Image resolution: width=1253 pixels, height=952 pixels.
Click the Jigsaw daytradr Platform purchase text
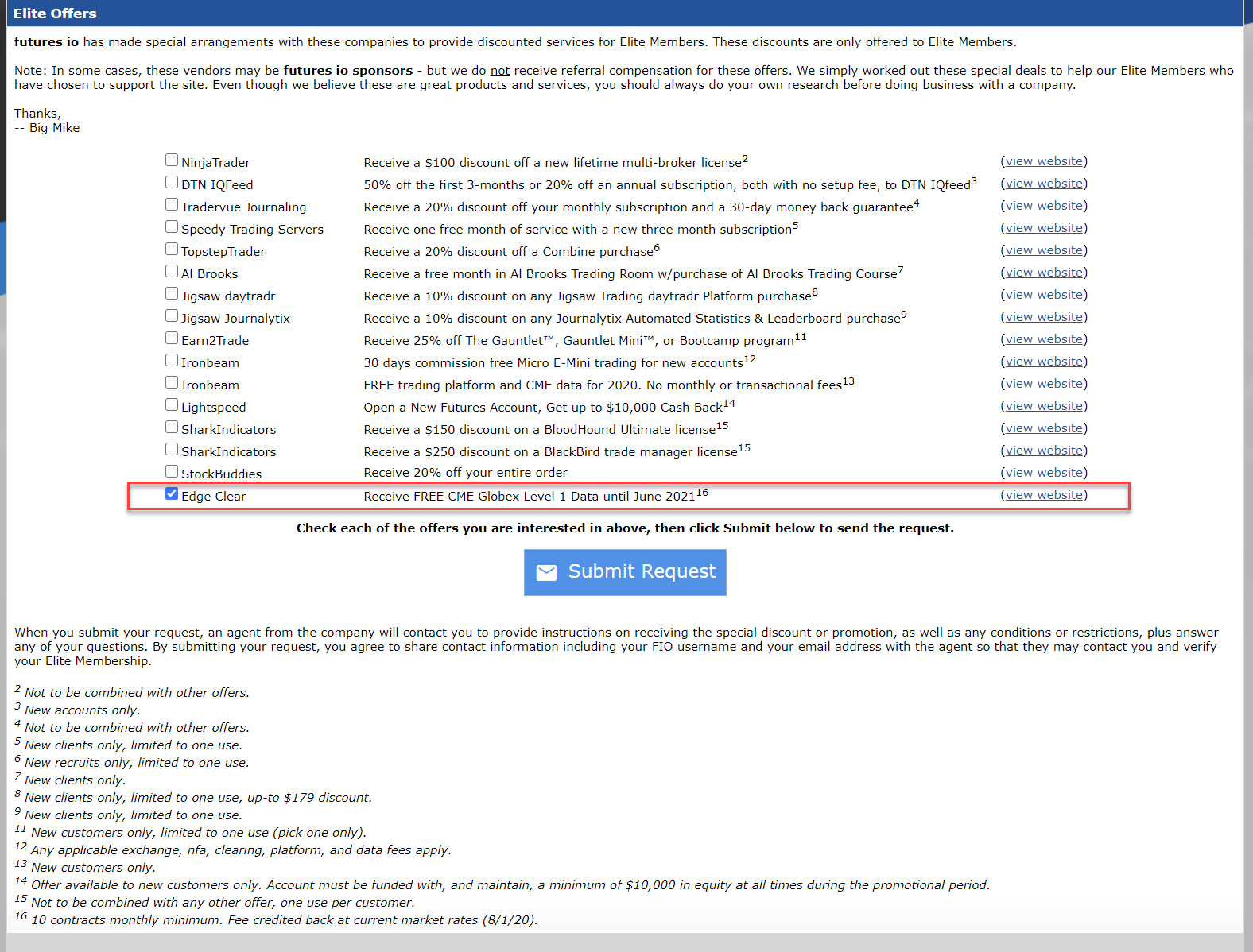coord(591,296)
